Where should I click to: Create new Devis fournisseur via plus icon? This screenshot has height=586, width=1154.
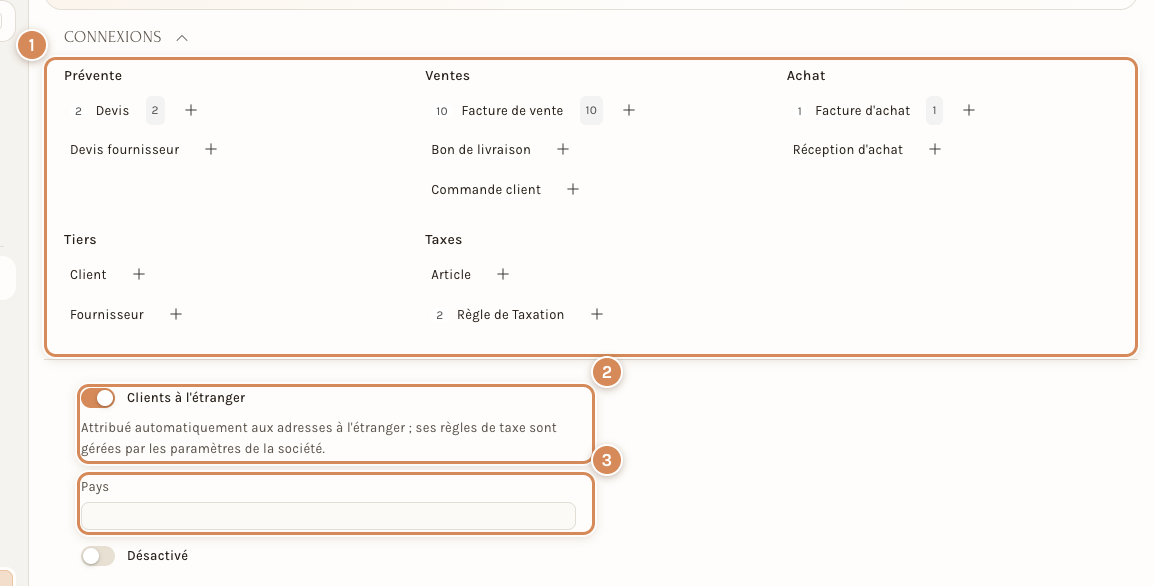[x=210, y=149]
